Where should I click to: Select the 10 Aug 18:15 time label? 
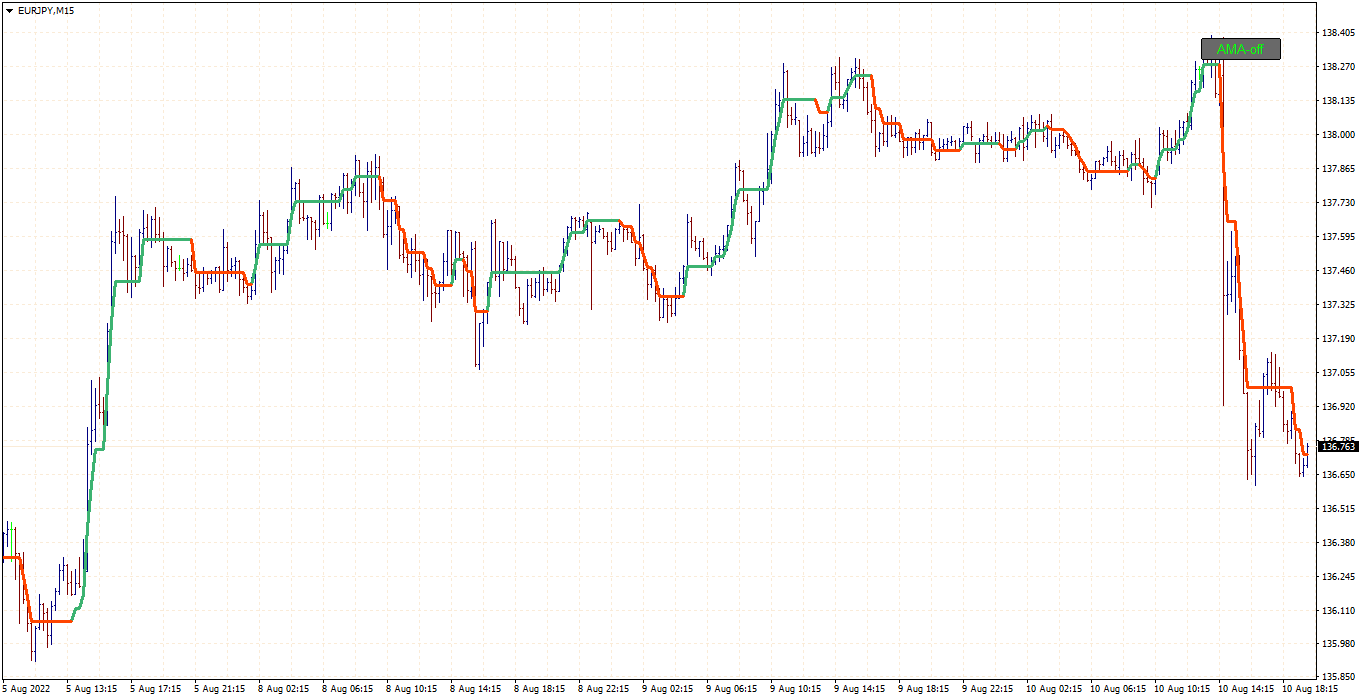pos(1309,689)
